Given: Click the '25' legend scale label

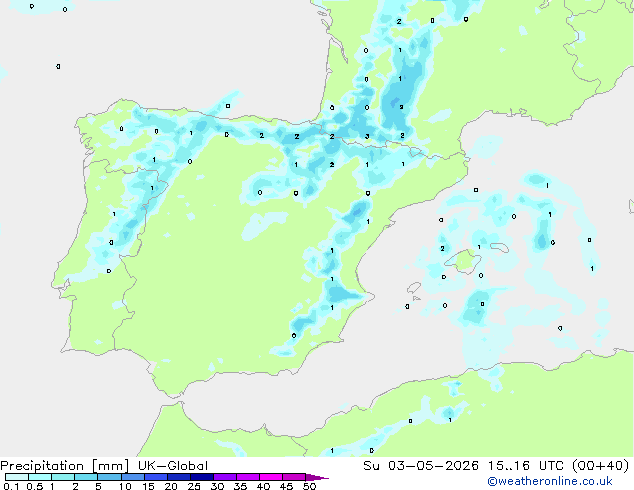Looking at the screenshot, I should (194, 486).
